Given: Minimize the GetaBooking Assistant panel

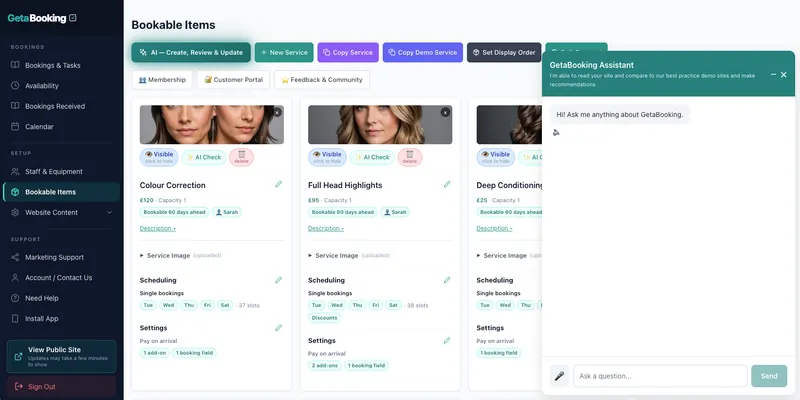Looking at the screenshot, I should point(773,74).
